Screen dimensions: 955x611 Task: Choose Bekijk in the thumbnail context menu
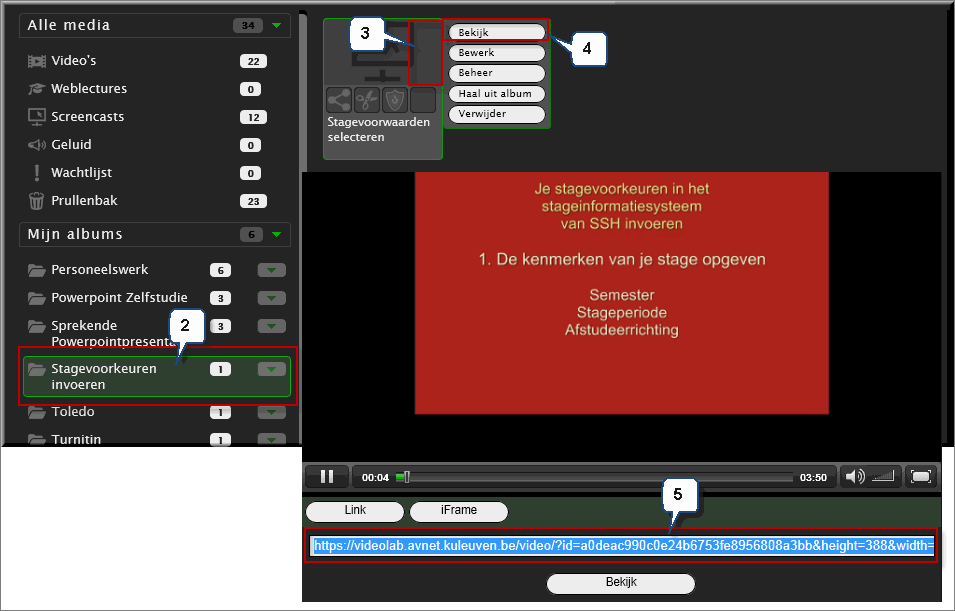497,33
